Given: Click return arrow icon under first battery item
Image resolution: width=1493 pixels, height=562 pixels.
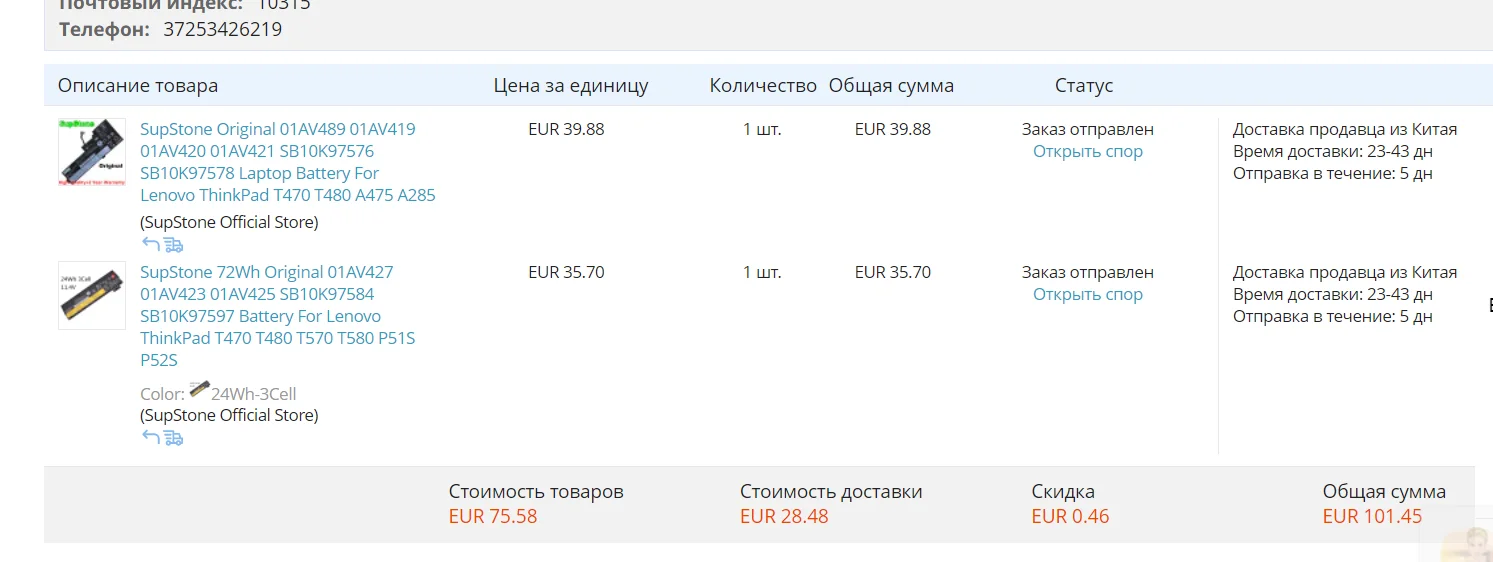Looking at the screenshot, I should tap(151, 244).
